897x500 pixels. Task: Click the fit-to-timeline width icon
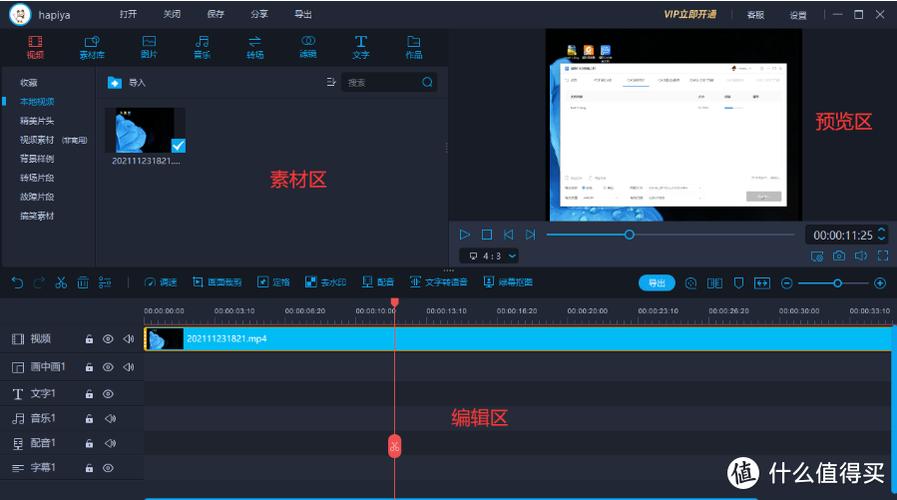pyautogui.click(x=762, y=283)
